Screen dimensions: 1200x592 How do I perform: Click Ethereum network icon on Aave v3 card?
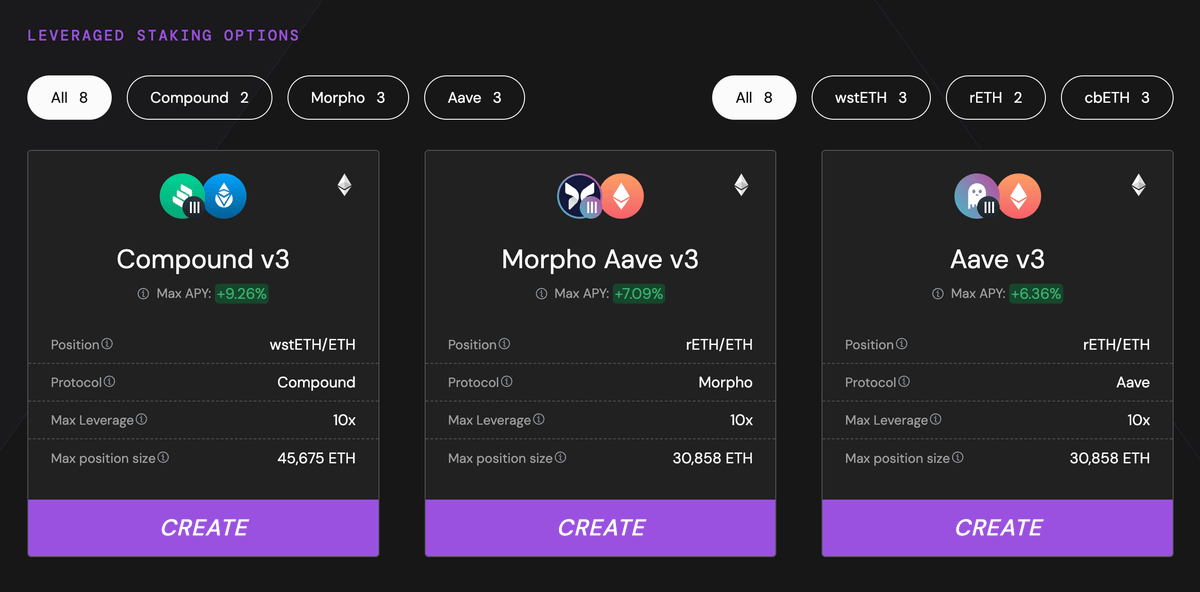1138,185
